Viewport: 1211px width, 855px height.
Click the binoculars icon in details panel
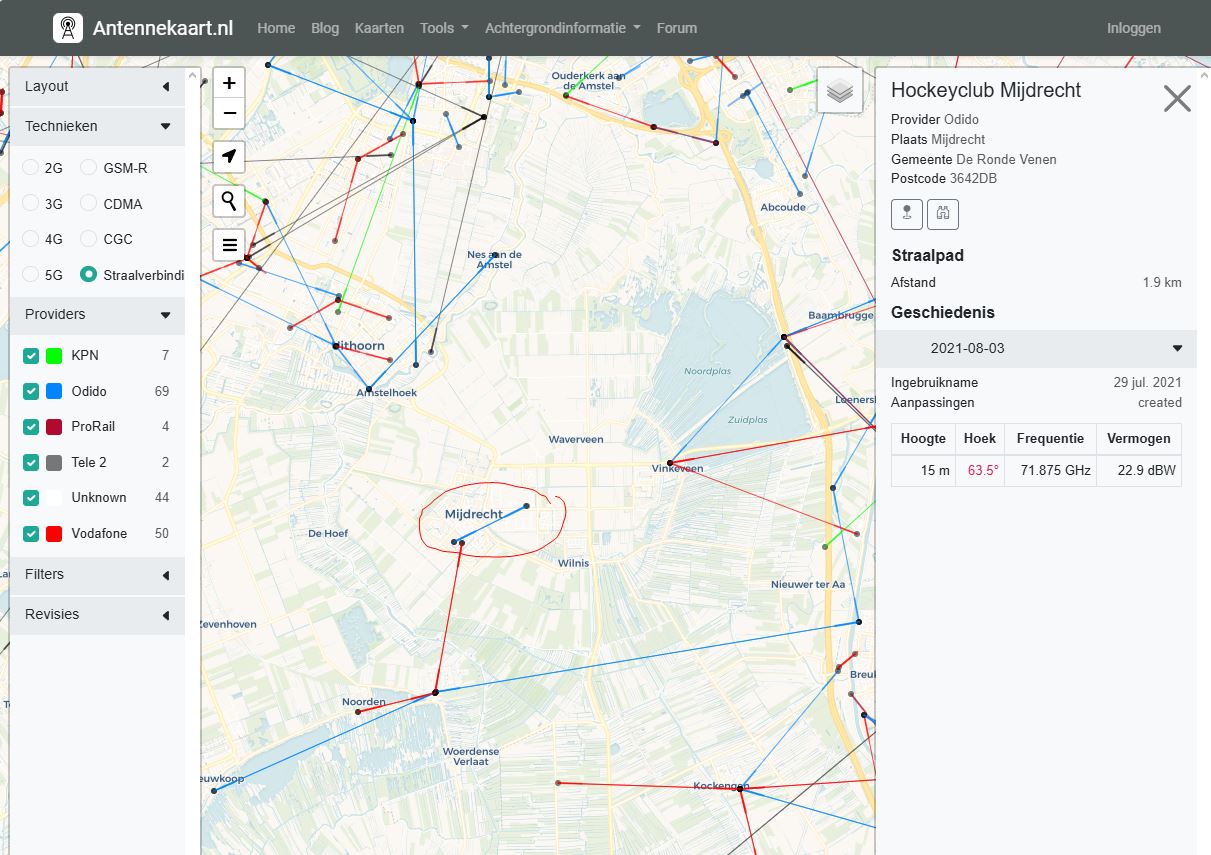tap(942, 213)
